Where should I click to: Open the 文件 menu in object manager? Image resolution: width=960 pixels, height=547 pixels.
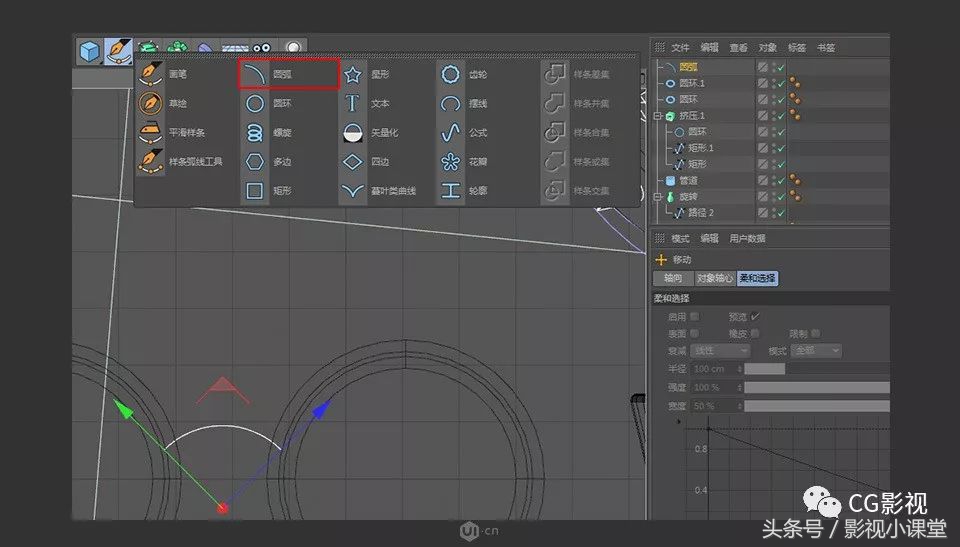pos(680,48)
